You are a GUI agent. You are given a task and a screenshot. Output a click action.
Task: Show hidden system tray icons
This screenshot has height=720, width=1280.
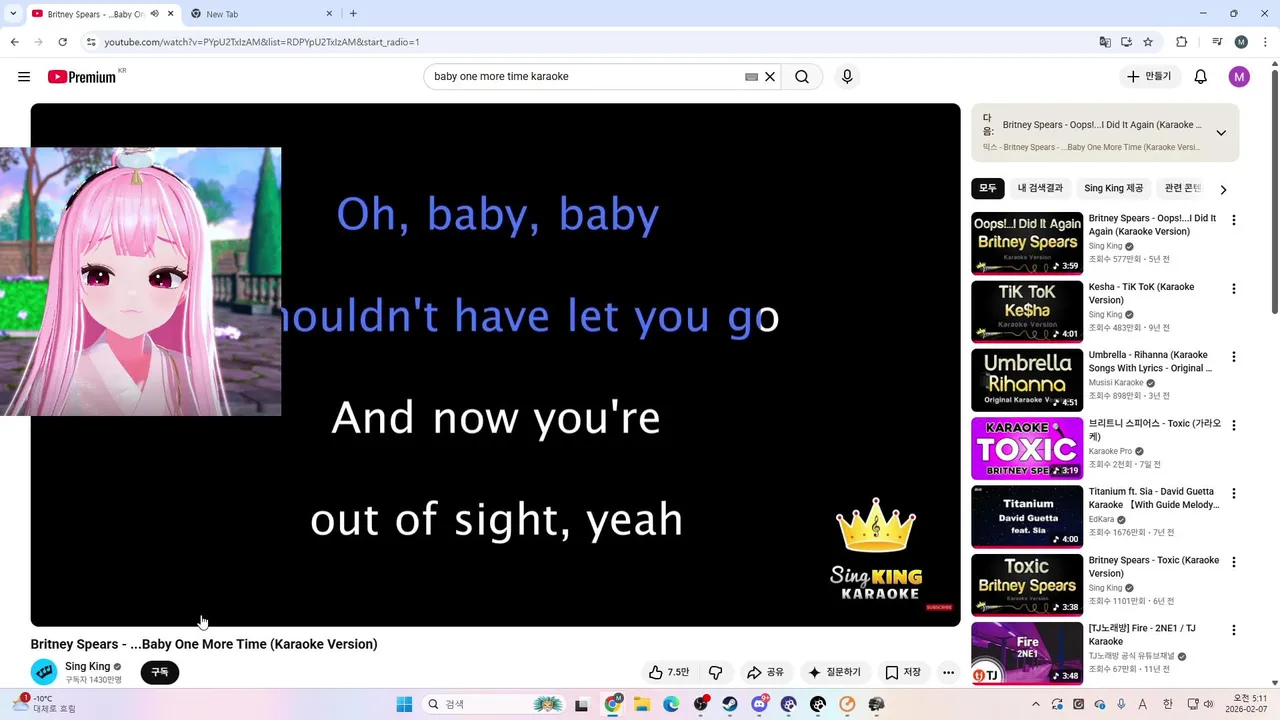click(x=1035, y=704)
